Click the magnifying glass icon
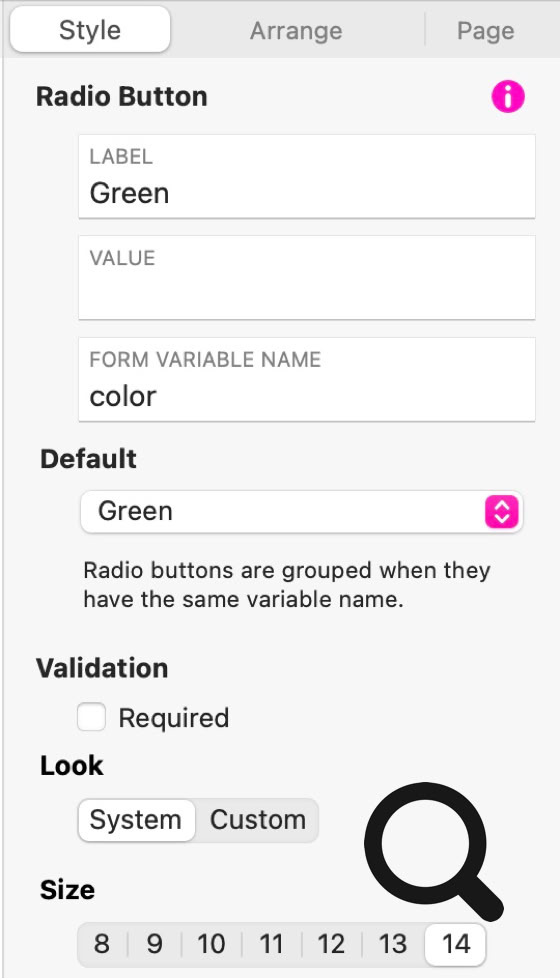 pyautogui.click(x=434, y=852)
